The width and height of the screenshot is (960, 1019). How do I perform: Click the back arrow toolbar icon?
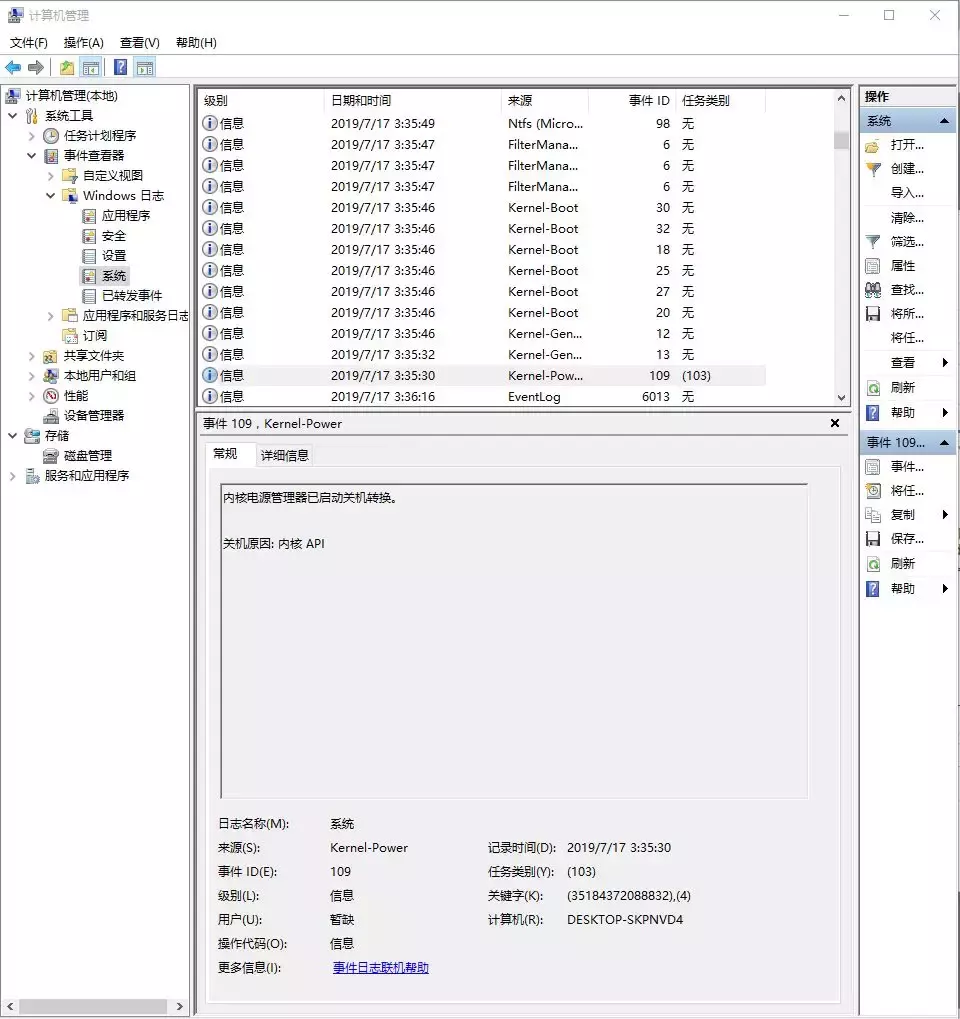[13, 67]
